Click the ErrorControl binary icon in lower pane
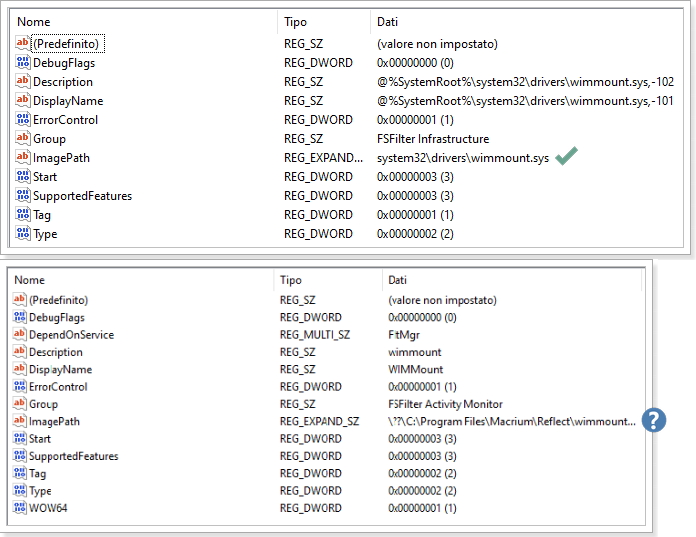The height and width of the screenshot is (537, 696). [x=20, y=386]
